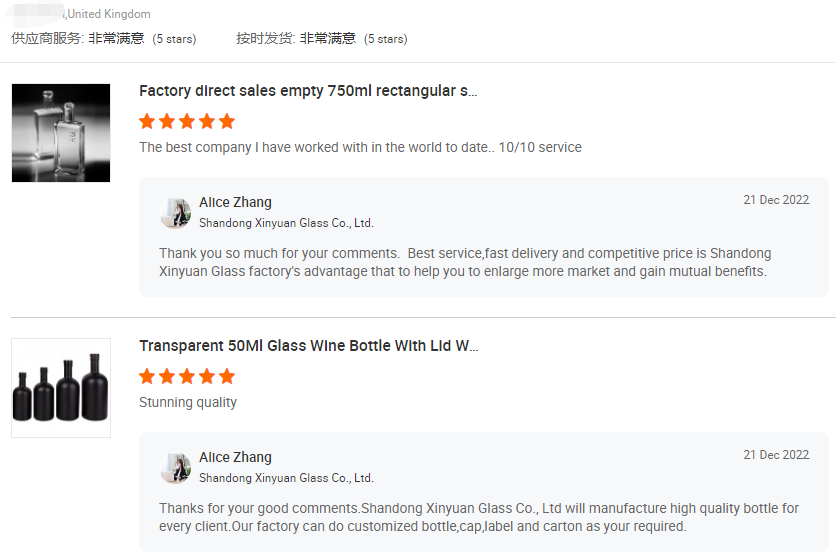The width and height of the screenshot is (836, 559).
Task: Click the "Stunning quality" review text
Action: click(188, 402)
